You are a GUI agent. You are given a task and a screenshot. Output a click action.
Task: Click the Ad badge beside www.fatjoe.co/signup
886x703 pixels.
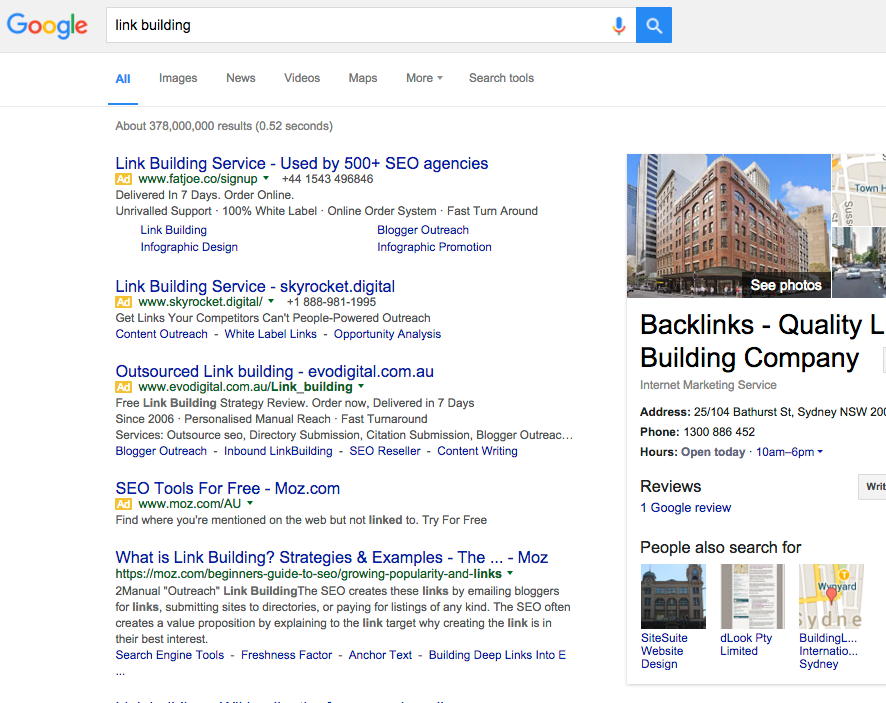point(123,179)
